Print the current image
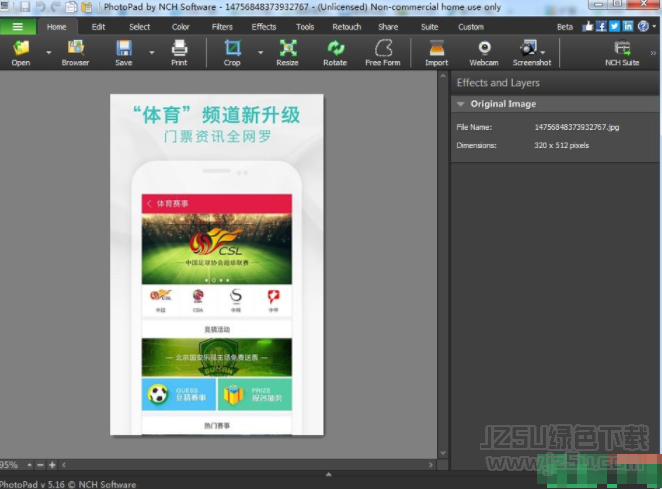The height and width of the screenshot is (489, 662). coord(179,50)
